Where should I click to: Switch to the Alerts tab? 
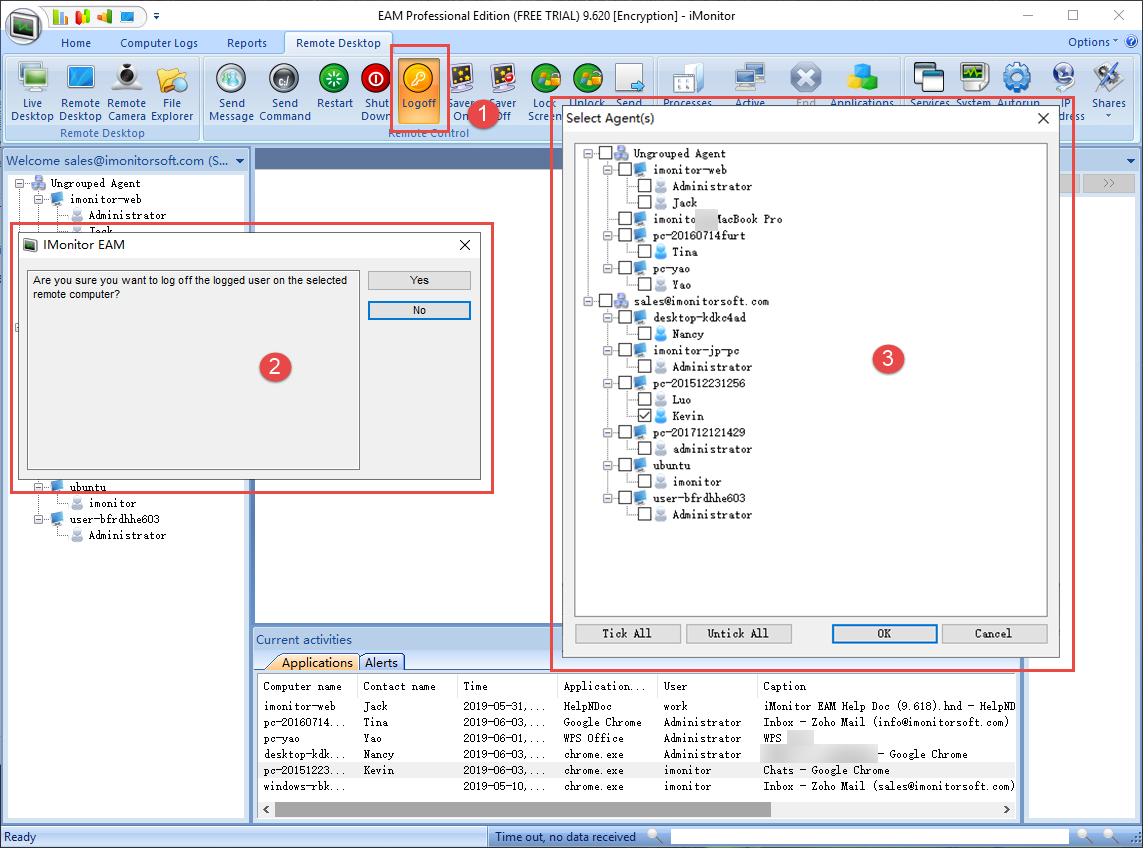381,662
